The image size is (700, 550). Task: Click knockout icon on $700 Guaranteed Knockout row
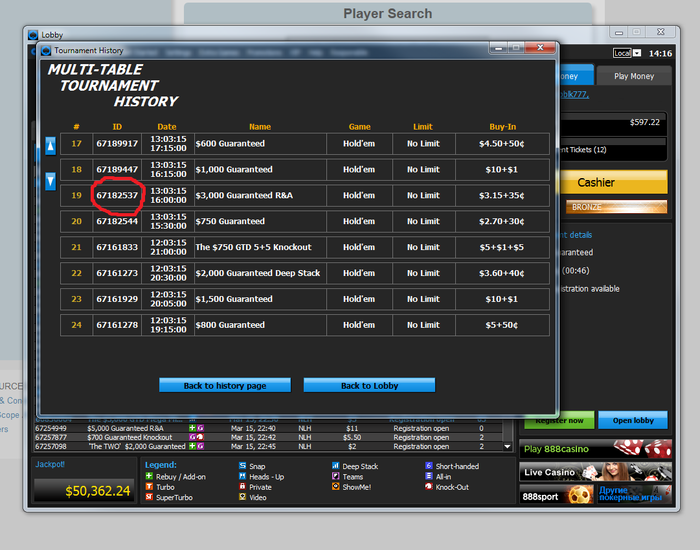[x=200, y=437]
